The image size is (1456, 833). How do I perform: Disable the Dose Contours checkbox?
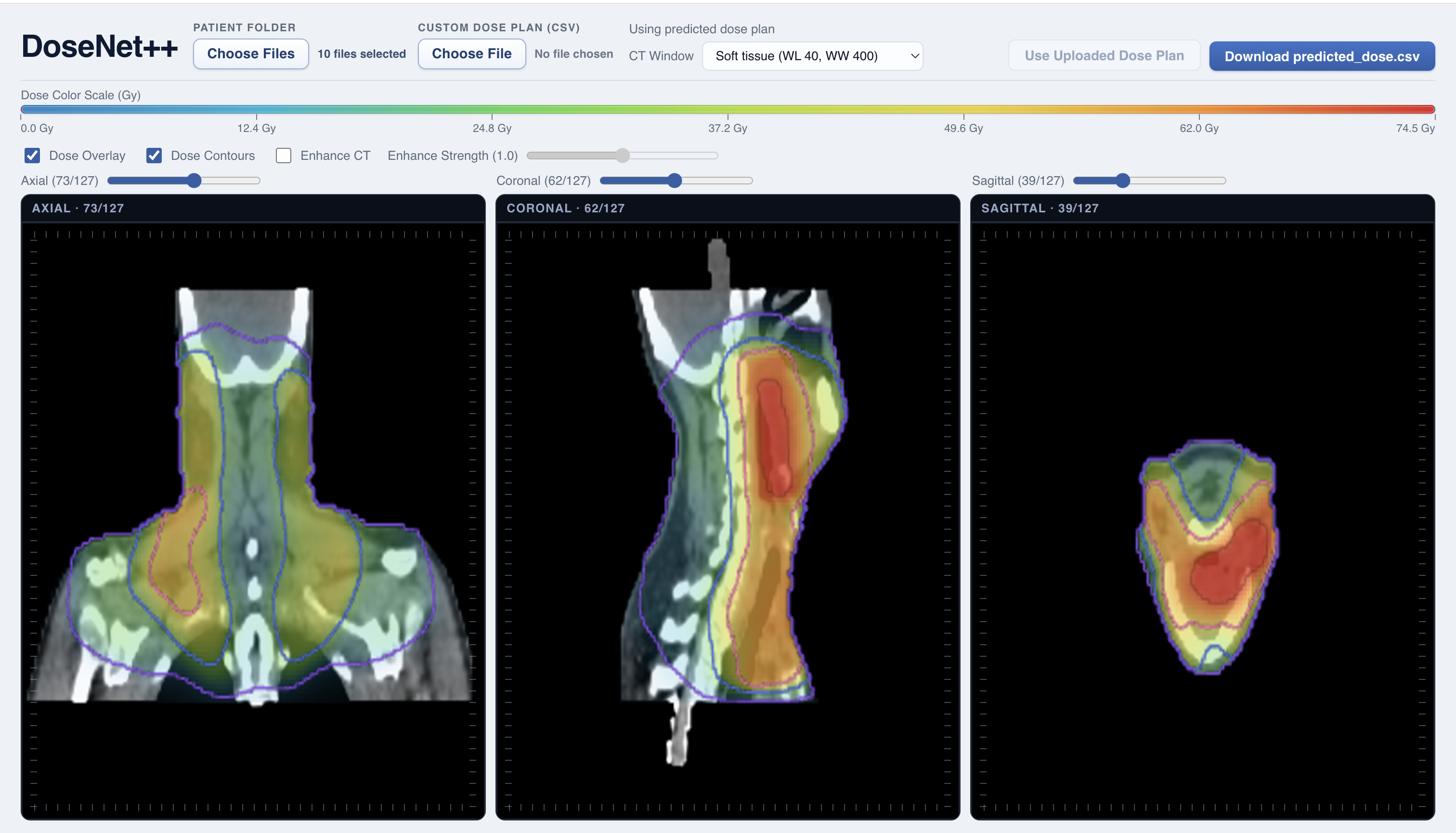click(154, 156)
